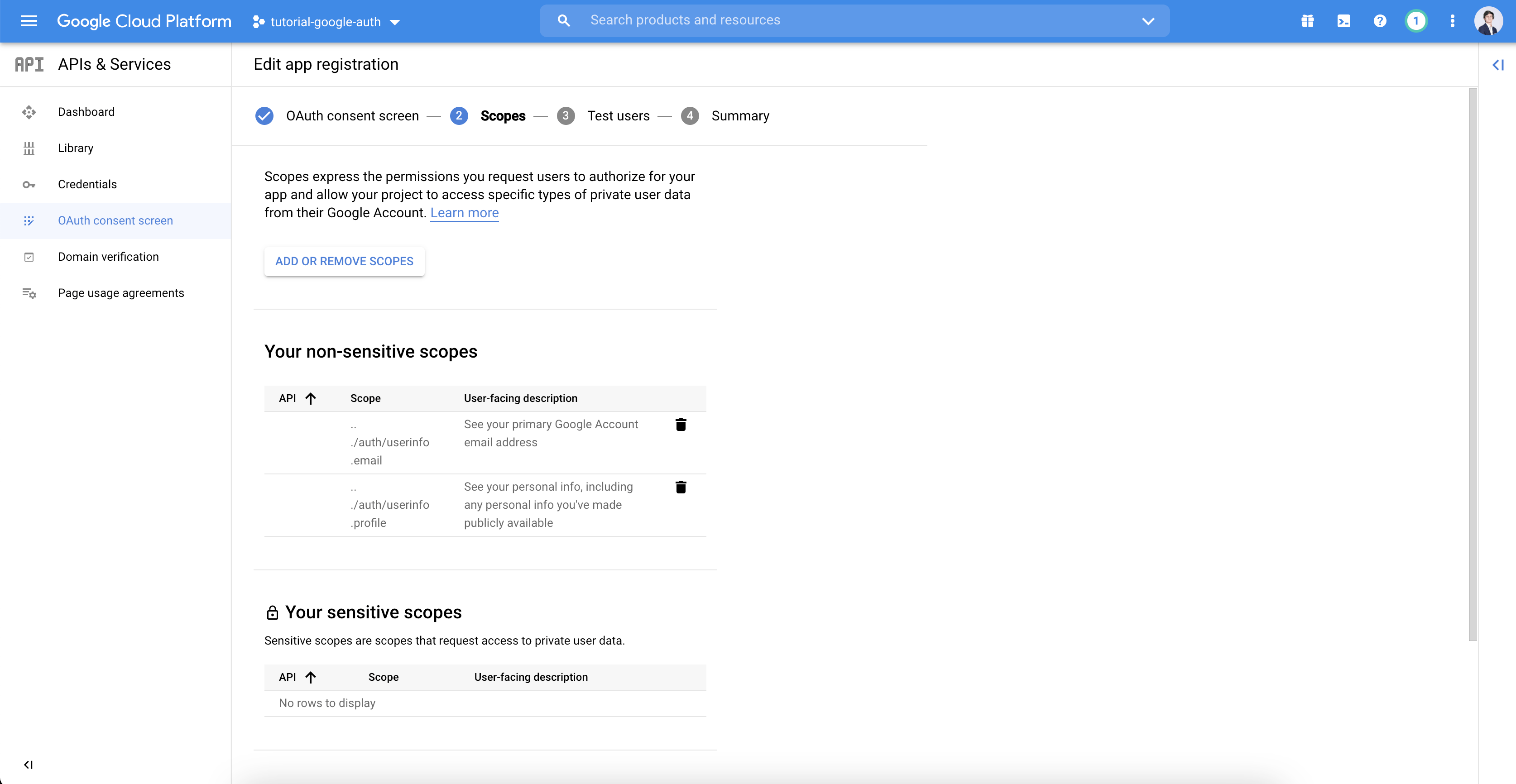1516x784 pixels.
Task: Click the Learn more link
Action: [464, 211]
